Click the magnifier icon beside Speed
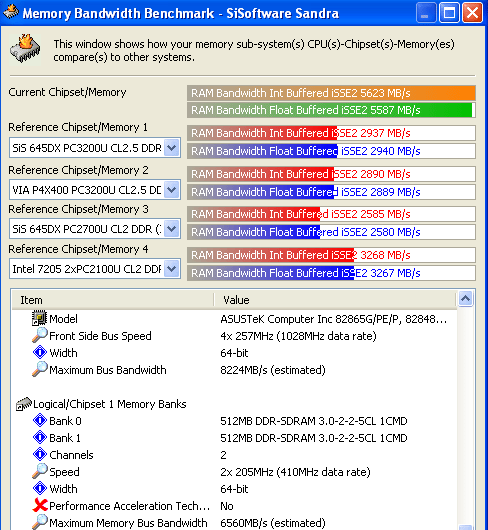 coord(40,471)
